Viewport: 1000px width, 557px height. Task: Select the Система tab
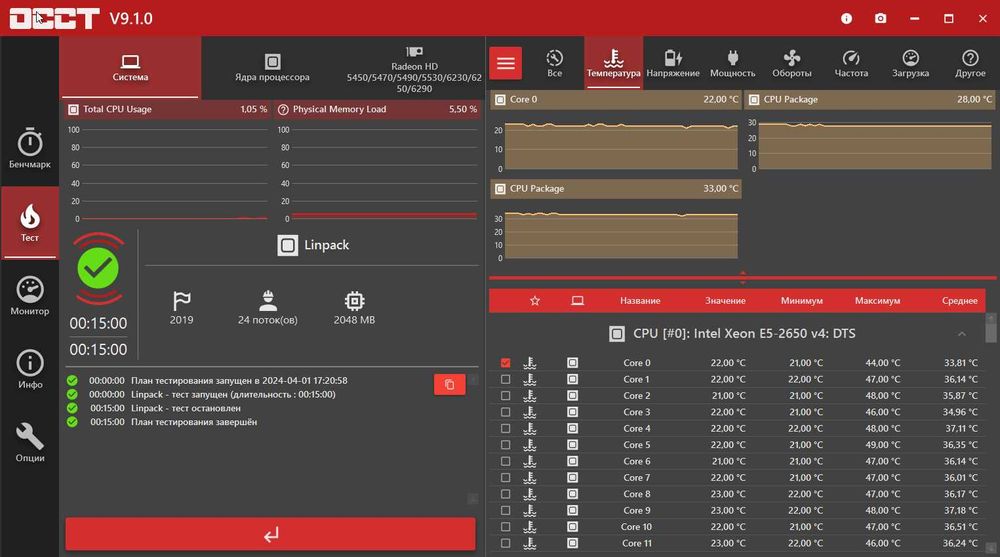coord(130,68)
